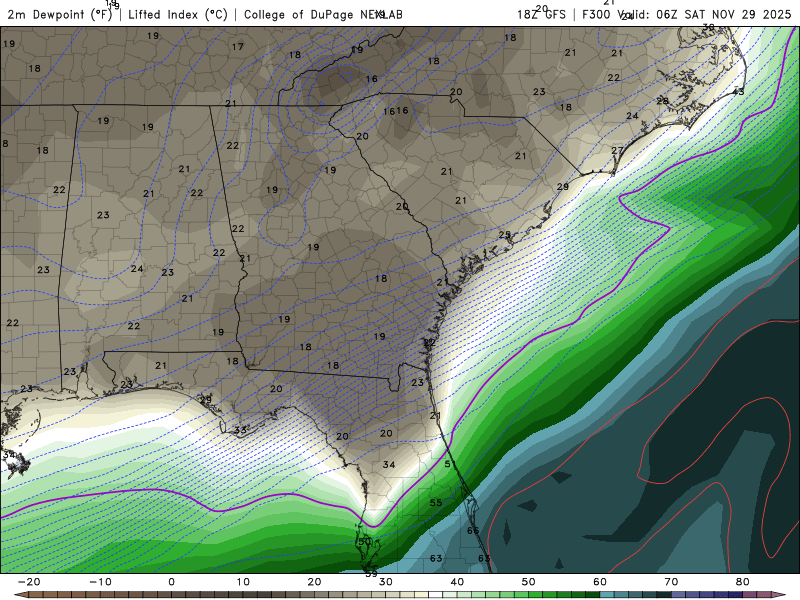
Task: Click the dewpoint value '27' on the map
Action: coord(617,151)
